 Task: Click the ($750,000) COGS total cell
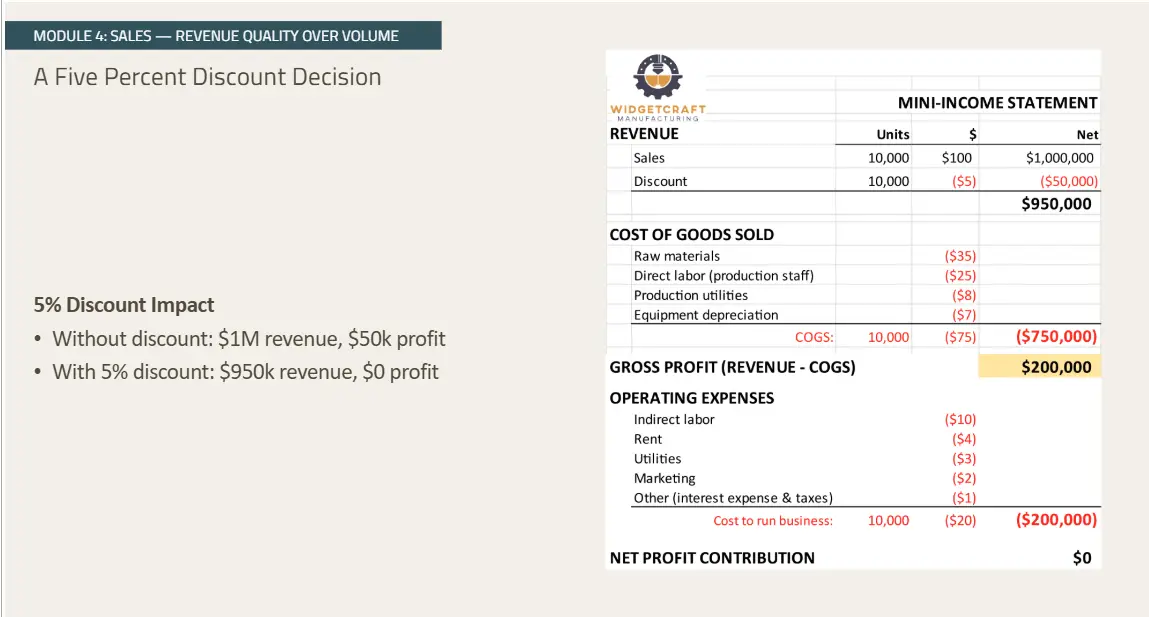[x=1056, y=337]
